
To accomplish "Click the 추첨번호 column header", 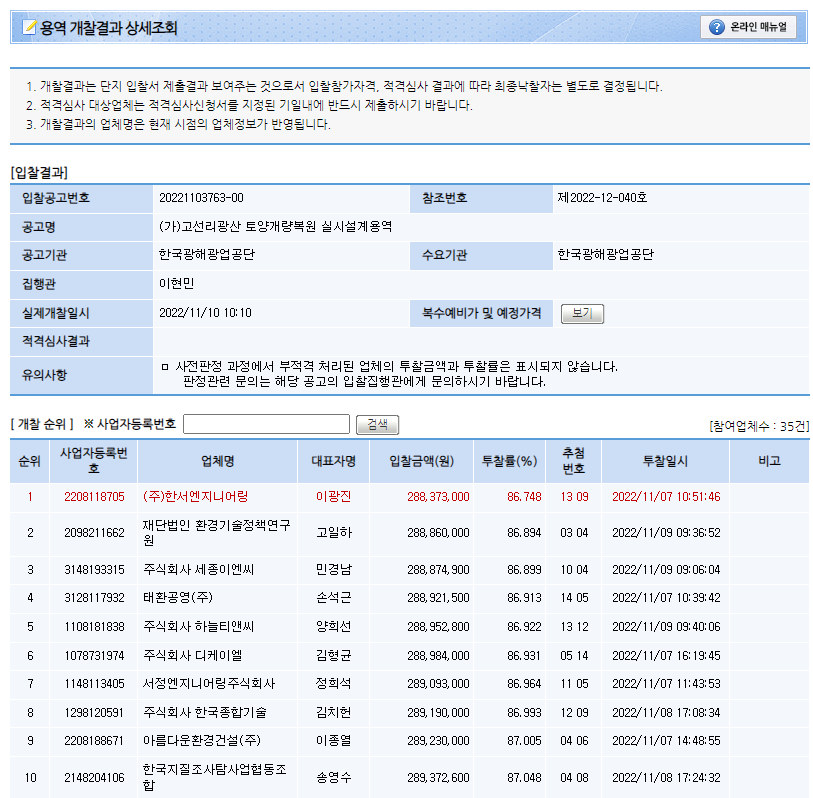I will pos(573,461).
